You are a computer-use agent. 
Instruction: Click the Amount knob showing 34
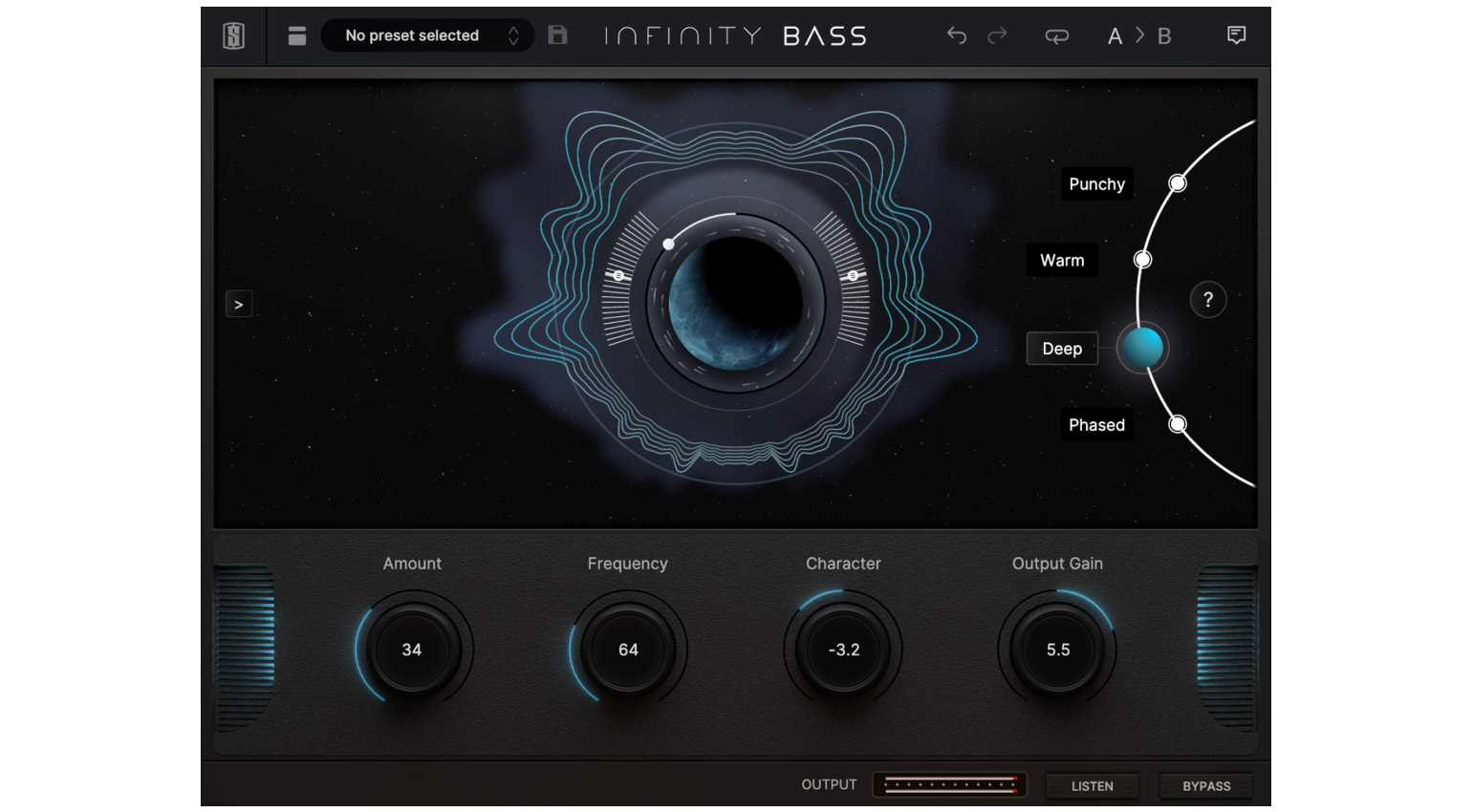[412, 650]
